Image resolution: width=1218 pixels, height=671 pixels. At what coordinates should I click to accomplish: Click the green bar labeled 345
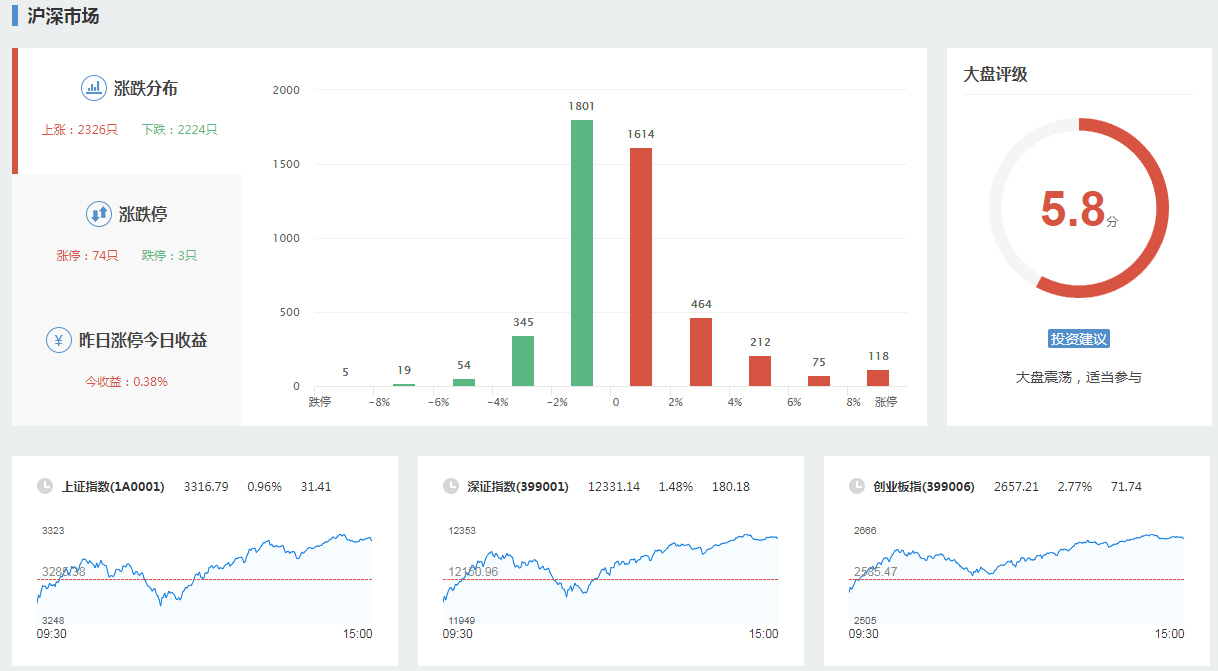pos(523,361)
